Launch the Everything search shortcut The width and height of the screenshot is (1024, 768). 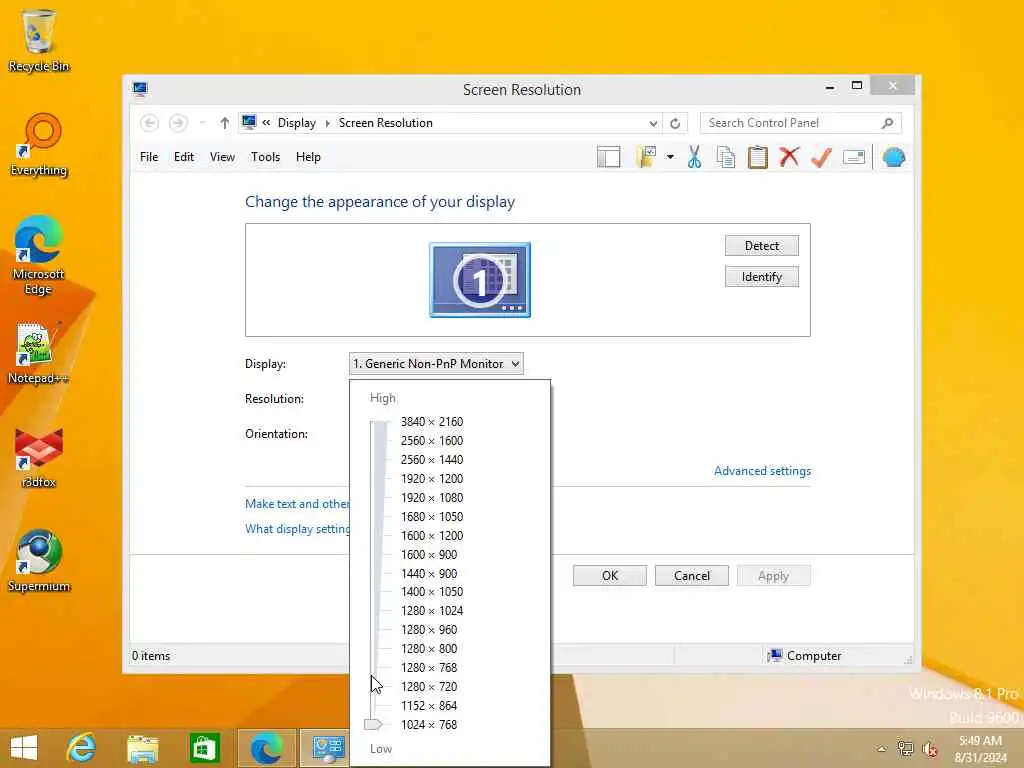pyautogui.click(x=39, y=145)
